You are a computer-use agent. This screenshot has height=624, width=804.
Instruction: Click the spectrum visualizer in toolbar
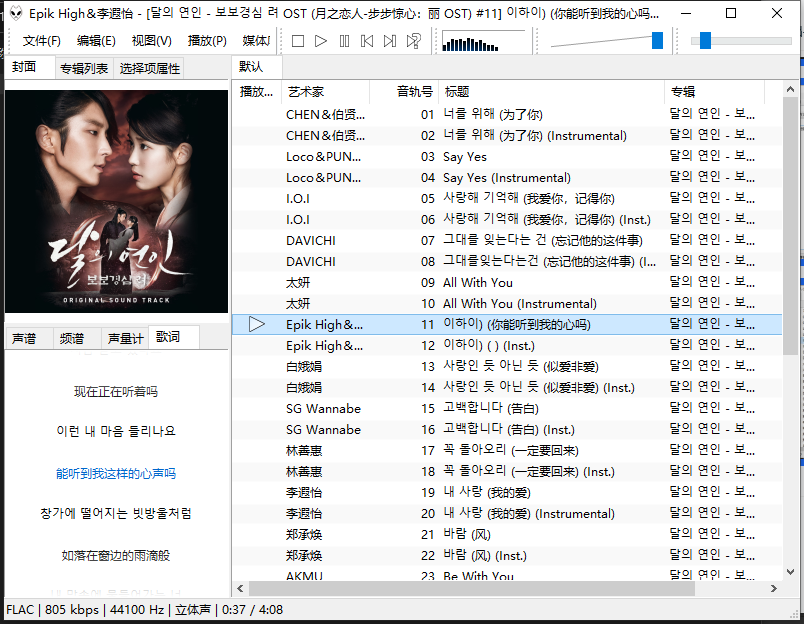(x=482, y=41)
